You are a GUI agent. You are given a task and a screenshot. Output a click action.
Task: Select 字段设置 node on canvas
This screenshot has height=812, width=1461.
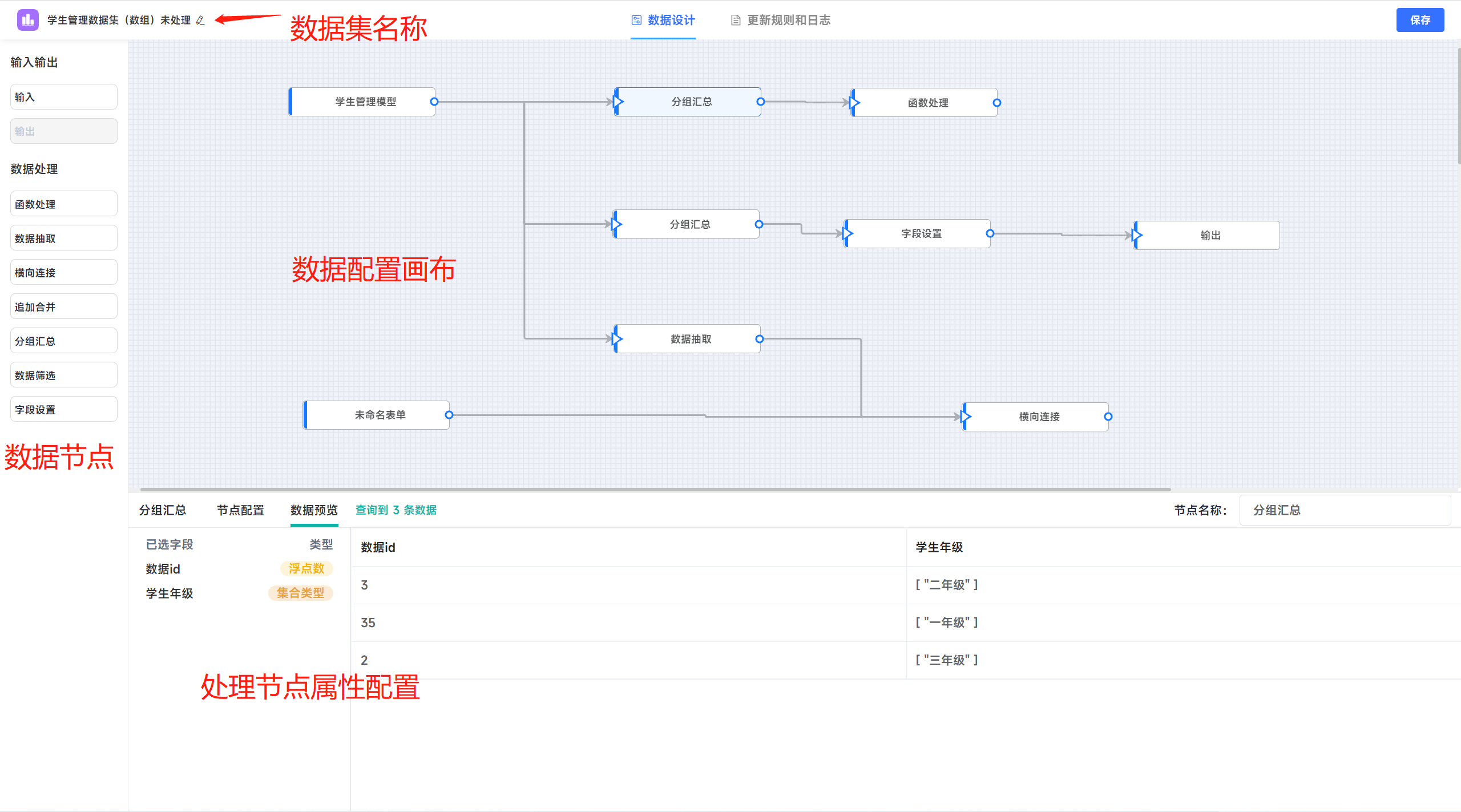click(x=918, y=233)
